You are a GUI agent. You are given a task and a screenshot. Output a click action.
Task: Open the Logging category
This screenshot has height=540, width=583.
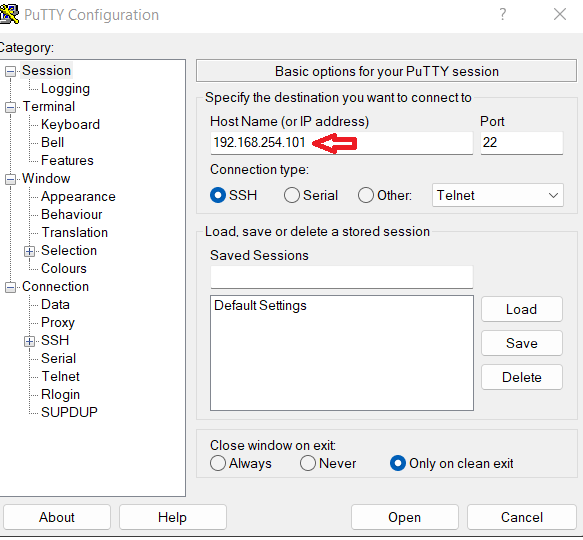coord(65,89)
